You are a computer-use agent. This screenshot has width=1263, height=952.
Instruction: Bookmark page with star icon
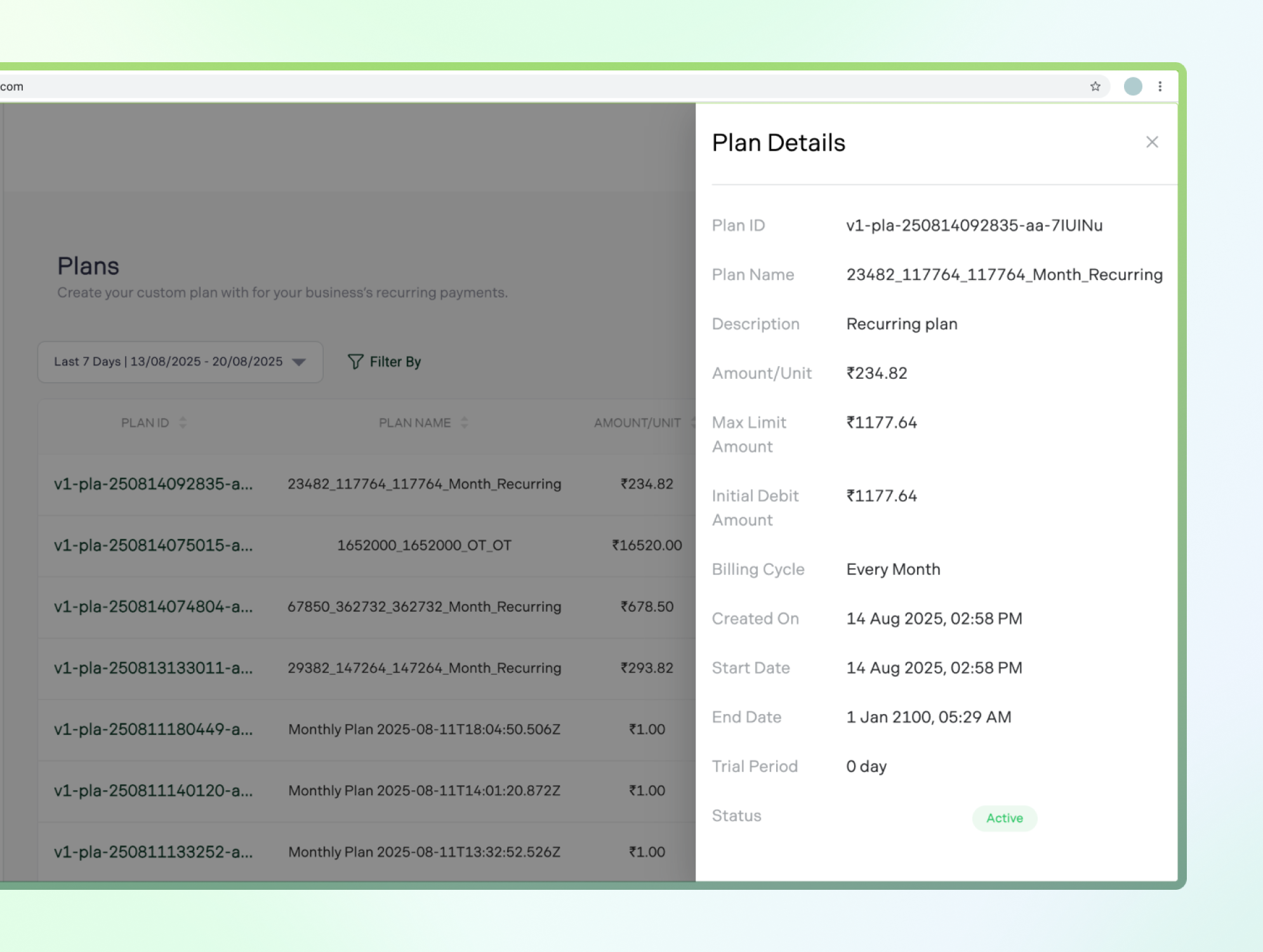[x=1095, y=86]
